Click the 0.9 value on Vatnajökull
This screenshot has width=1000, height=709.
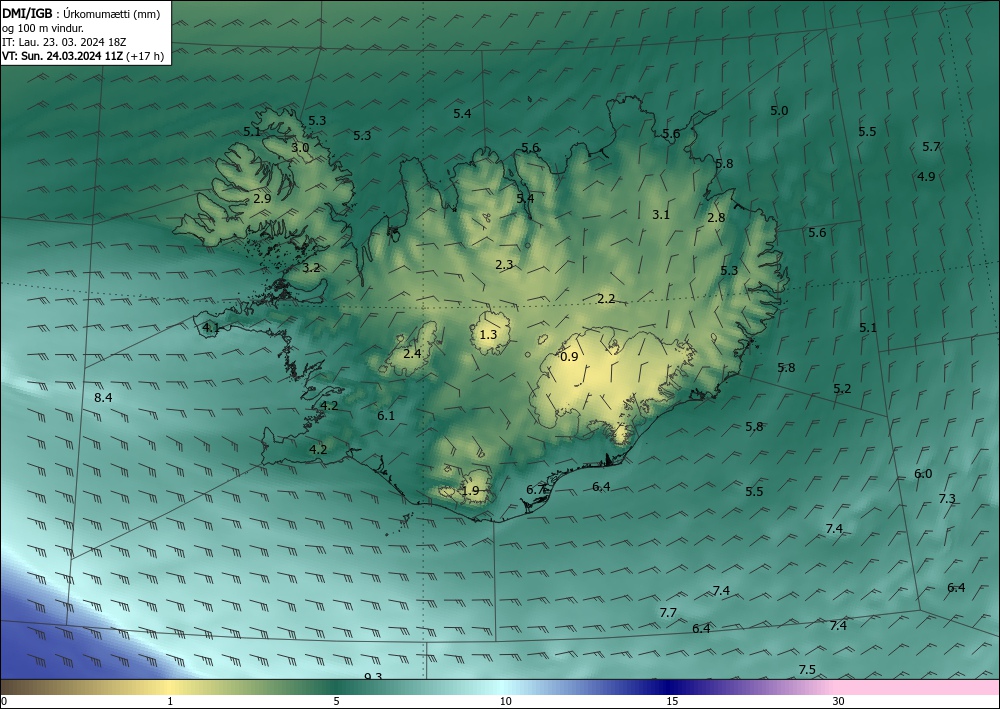click(x=569, y=356)
